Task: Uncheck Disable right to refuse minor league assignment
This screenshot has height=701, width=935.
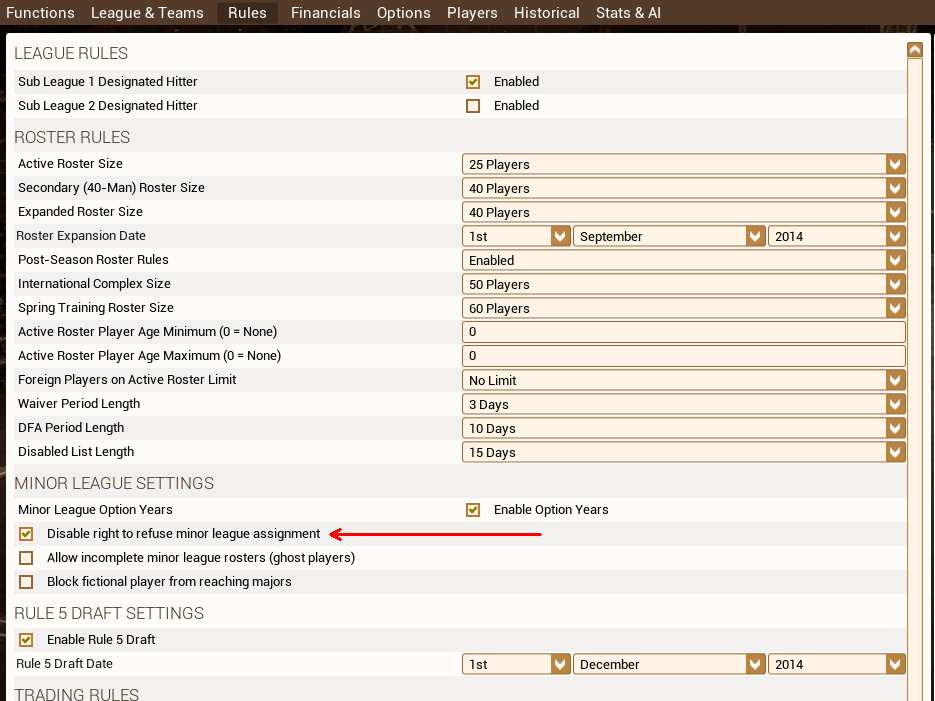Action: coord(26,534)
